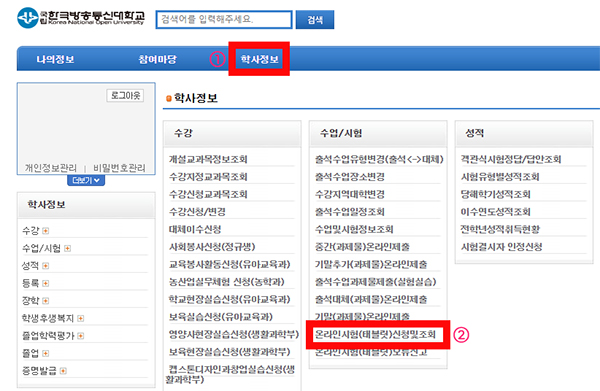Click the Korea National Open University logo
600x391 pixels.
click(x=81, y=18)
